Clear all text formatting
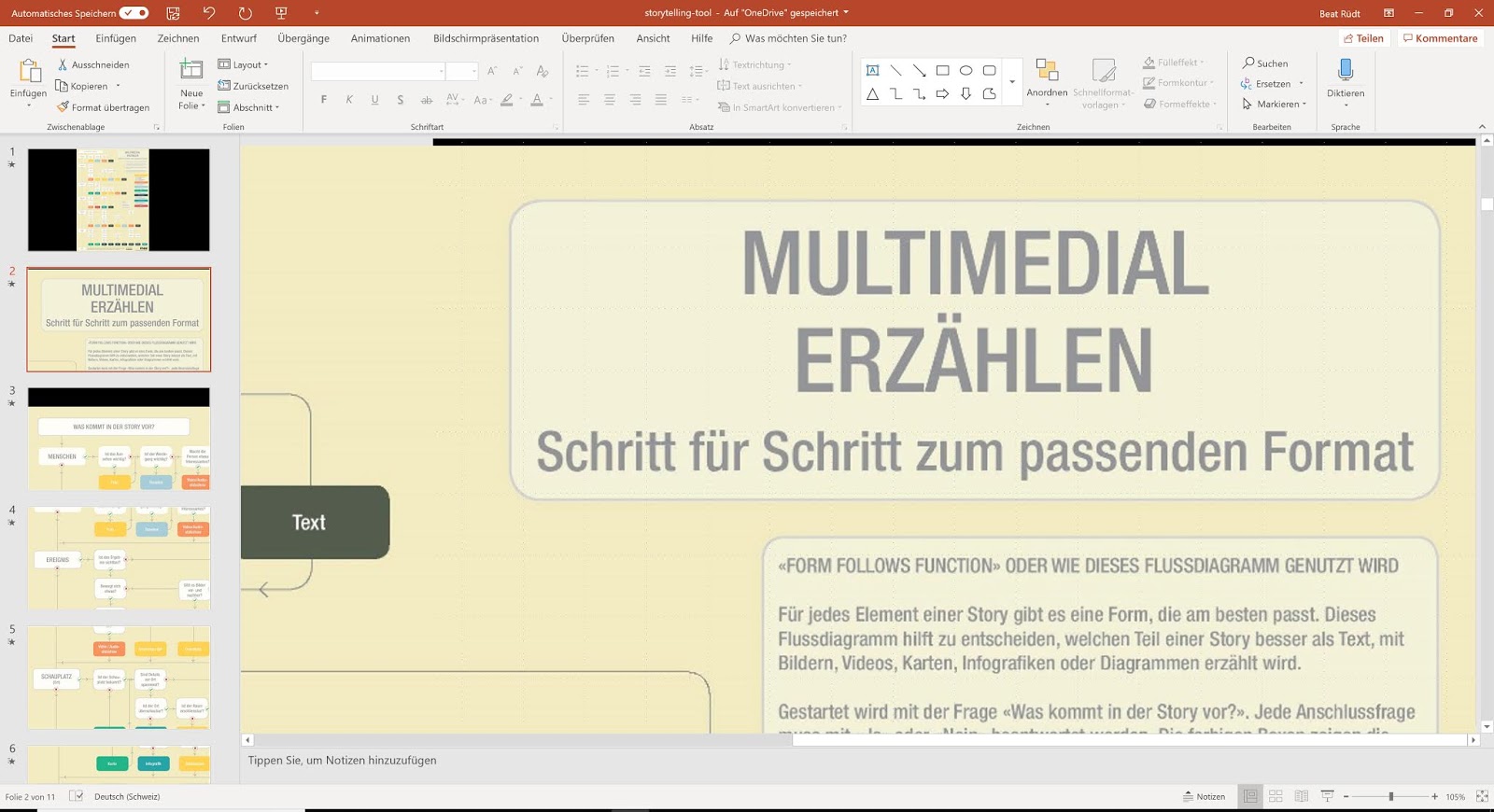Viewport: 1494px width, 812px height. 543,71
